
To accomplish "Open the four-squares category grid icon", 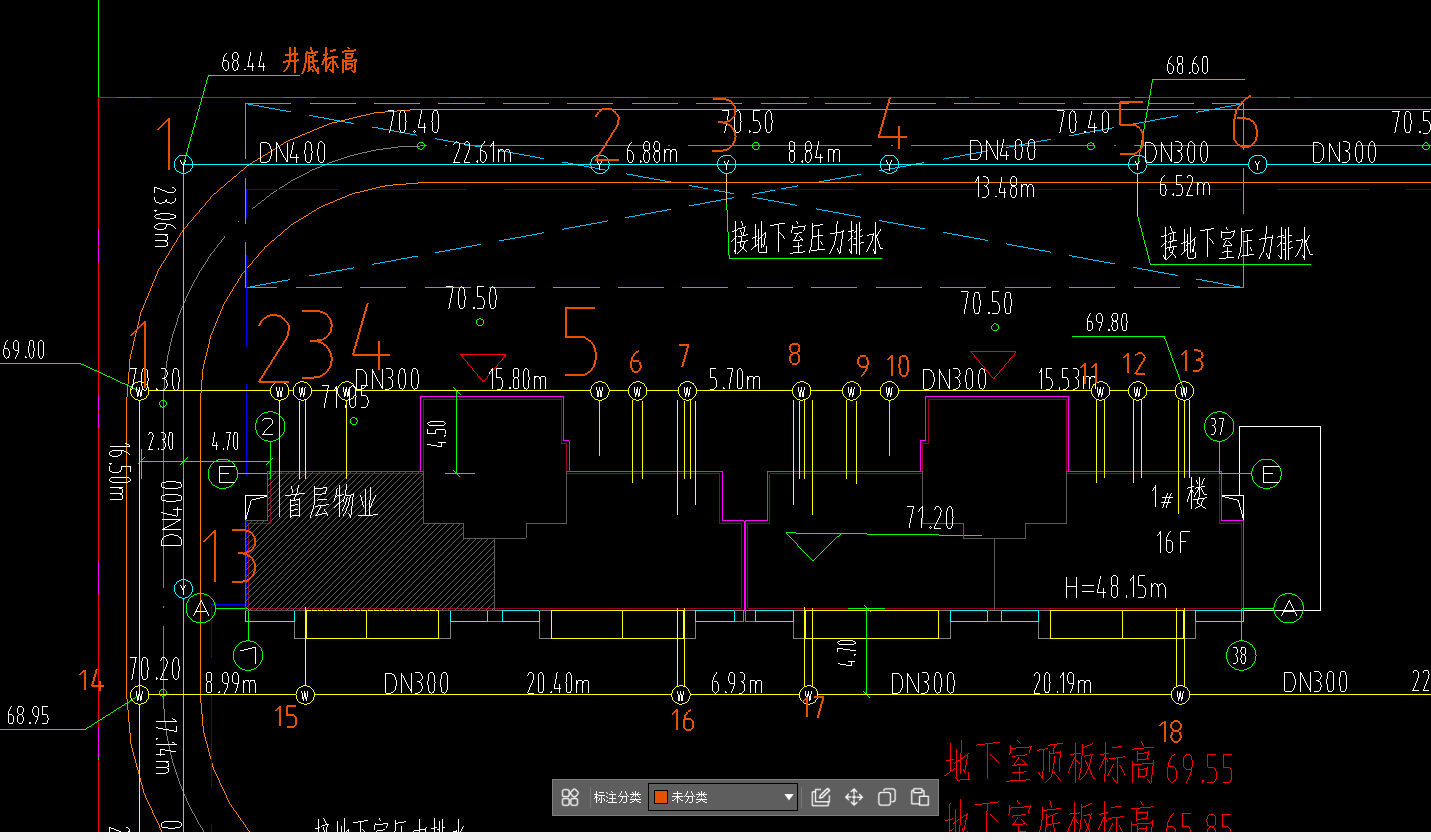I will pos(570,797).
